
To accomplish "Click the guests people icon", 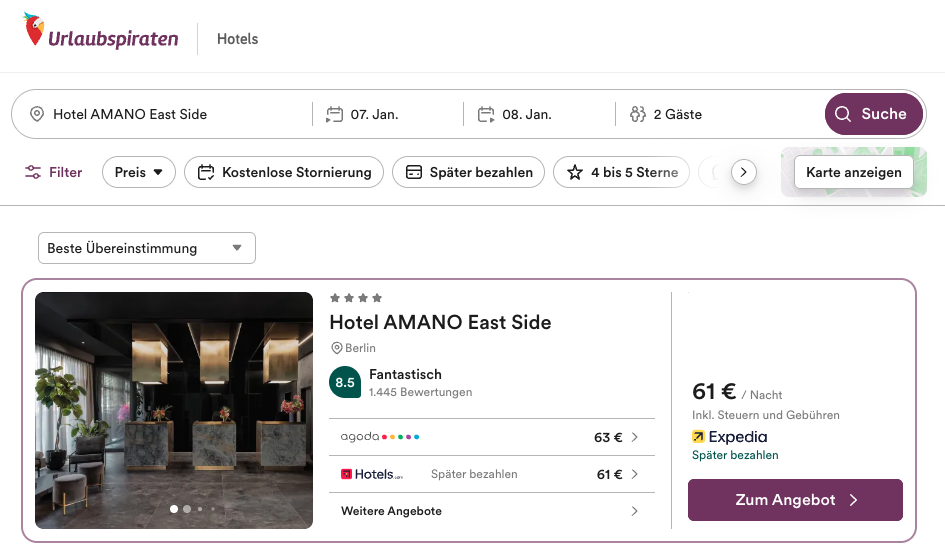I will point(638,114).
